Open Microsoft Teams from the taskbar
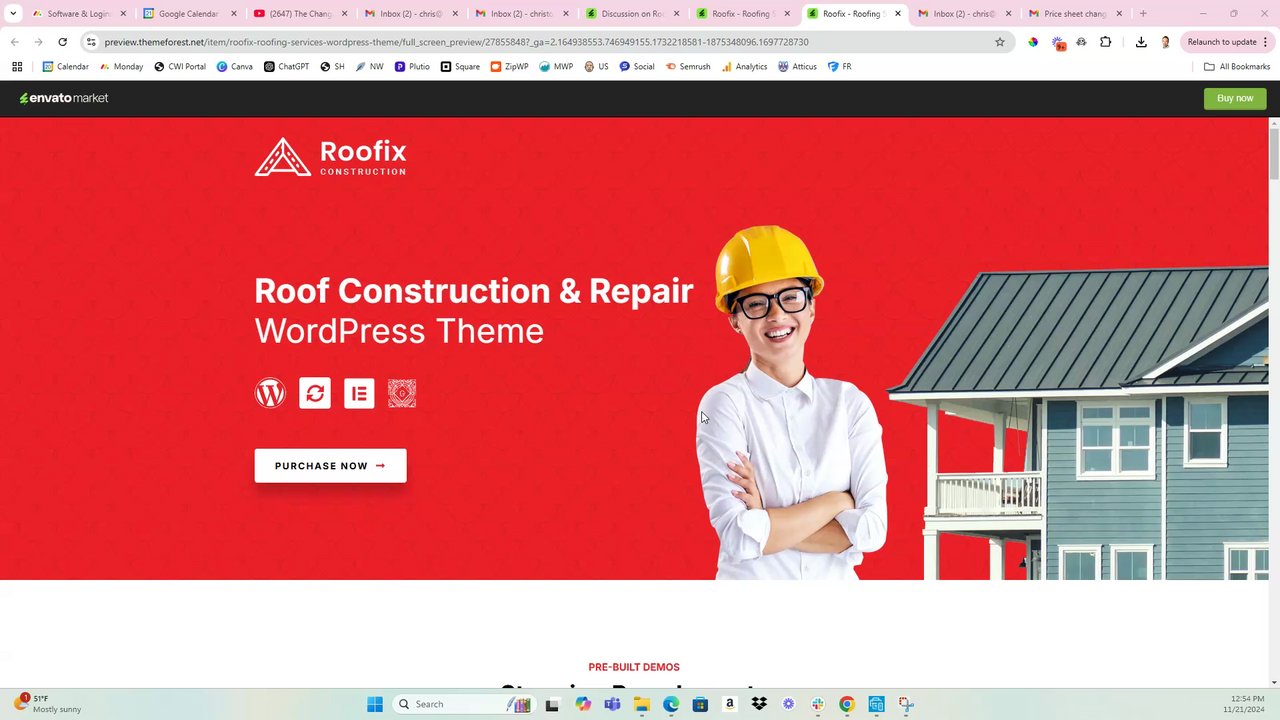The image size is (1280, 720). coord(612,704)
